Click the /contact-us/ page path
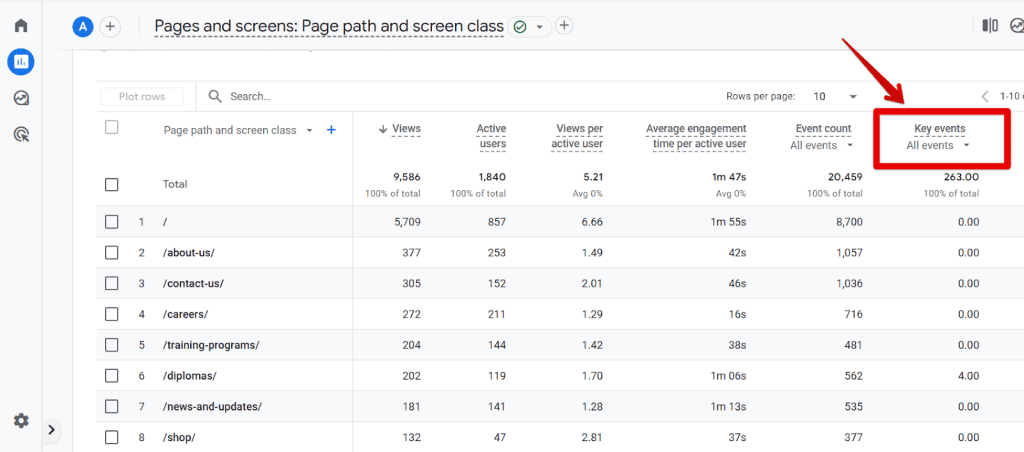This screenshot has height=452, width=1024. (193, 283)
